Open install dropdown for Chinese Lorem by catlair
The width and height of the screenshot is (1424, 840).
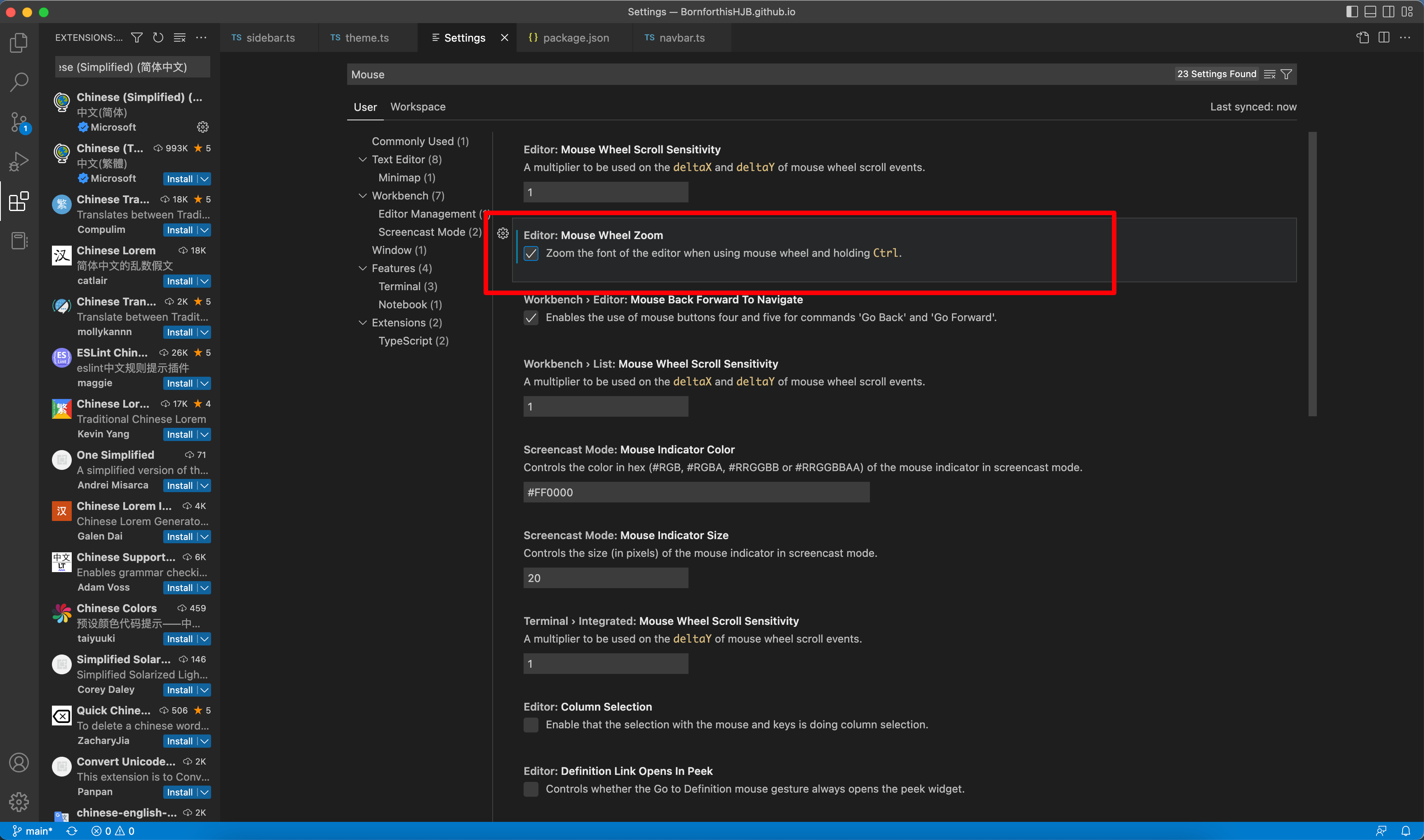point(204,282)
